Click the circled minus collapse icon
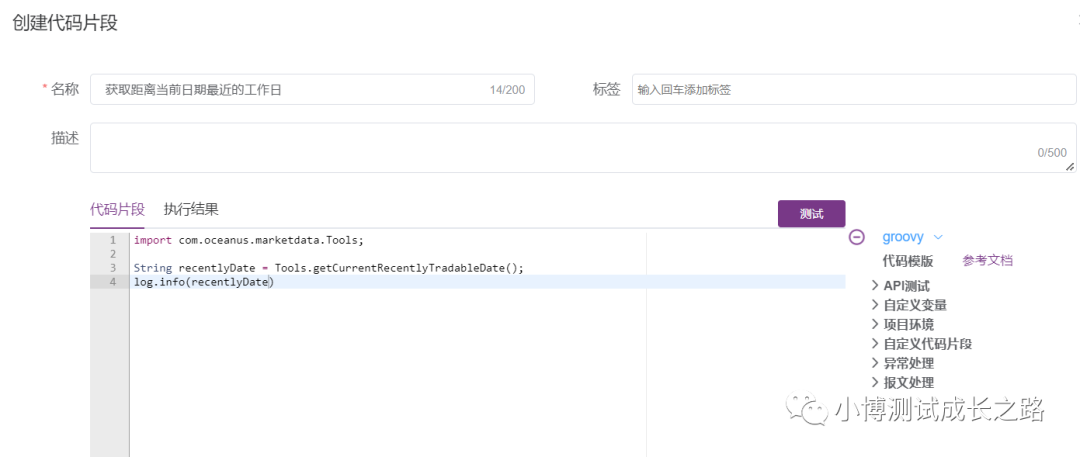 tap(856, 237)
